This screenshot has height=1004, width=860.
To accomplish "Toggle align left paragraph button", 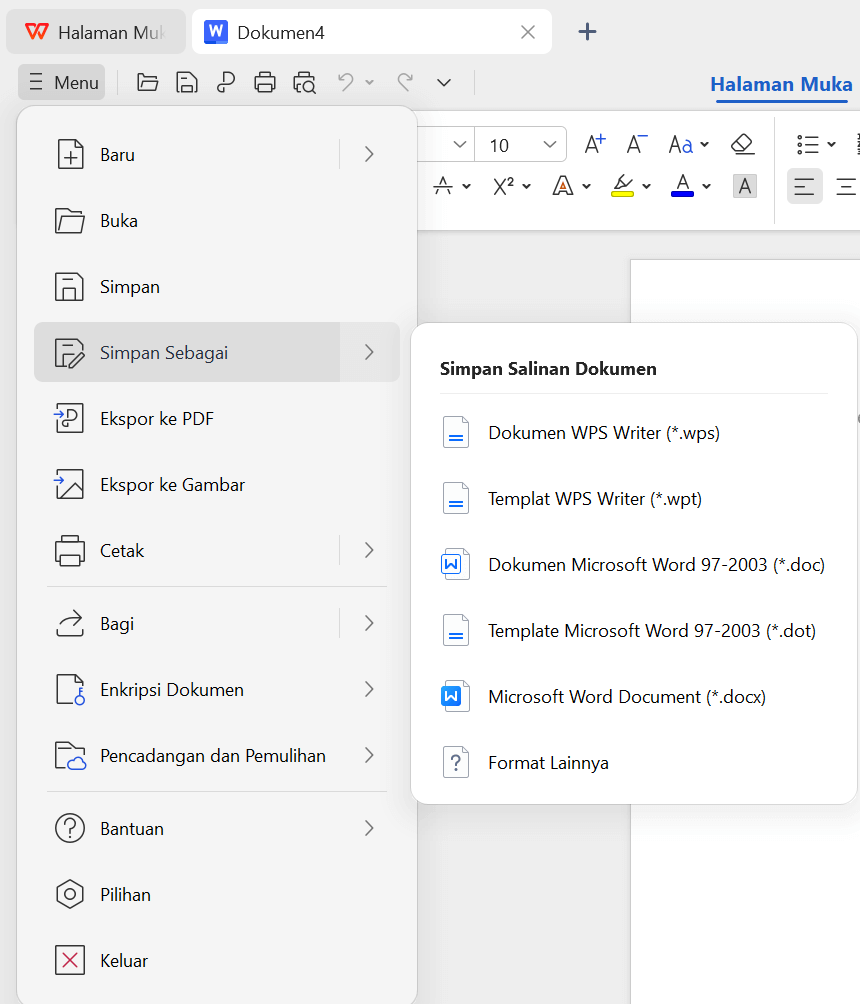I will [805, 186].
